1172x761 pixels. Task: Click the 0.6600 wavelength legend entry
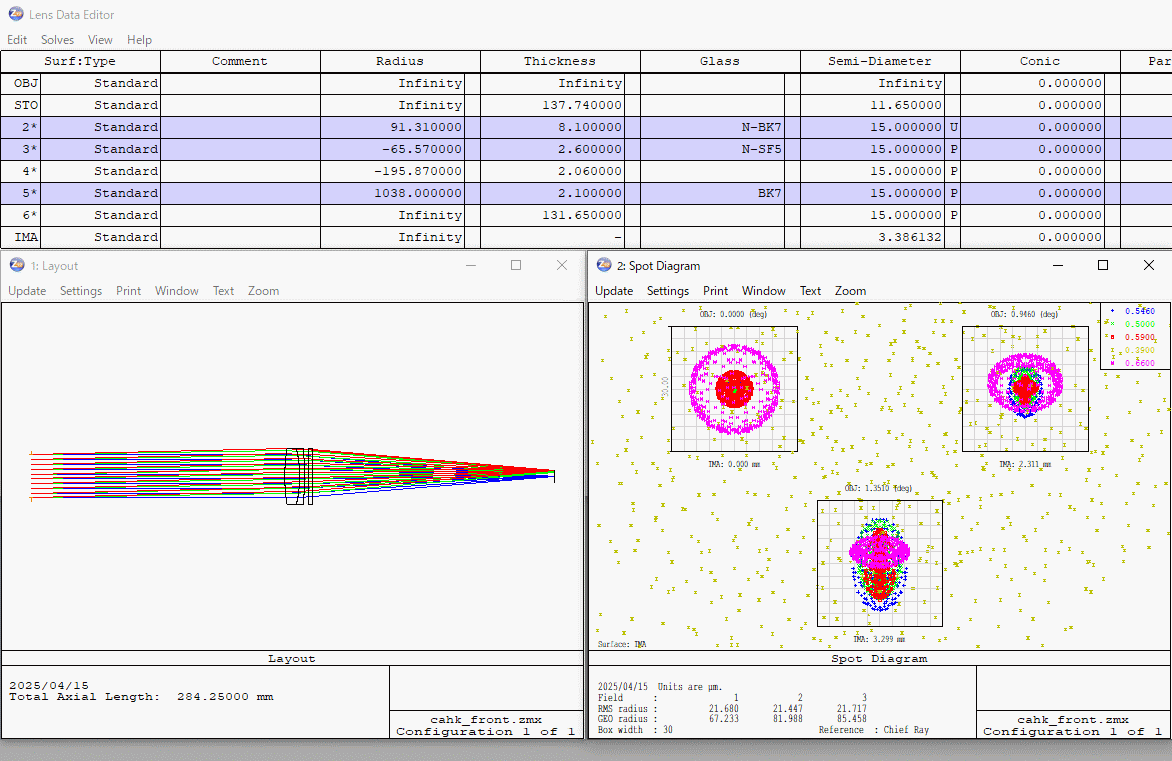click(1133, 363)
